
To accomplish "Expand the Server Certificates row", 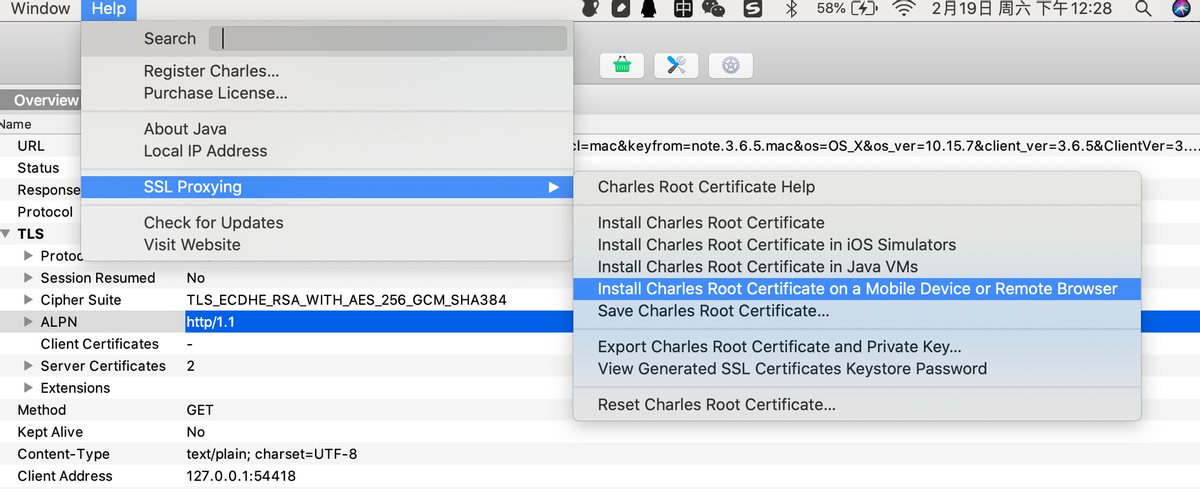I will point(29,366).
